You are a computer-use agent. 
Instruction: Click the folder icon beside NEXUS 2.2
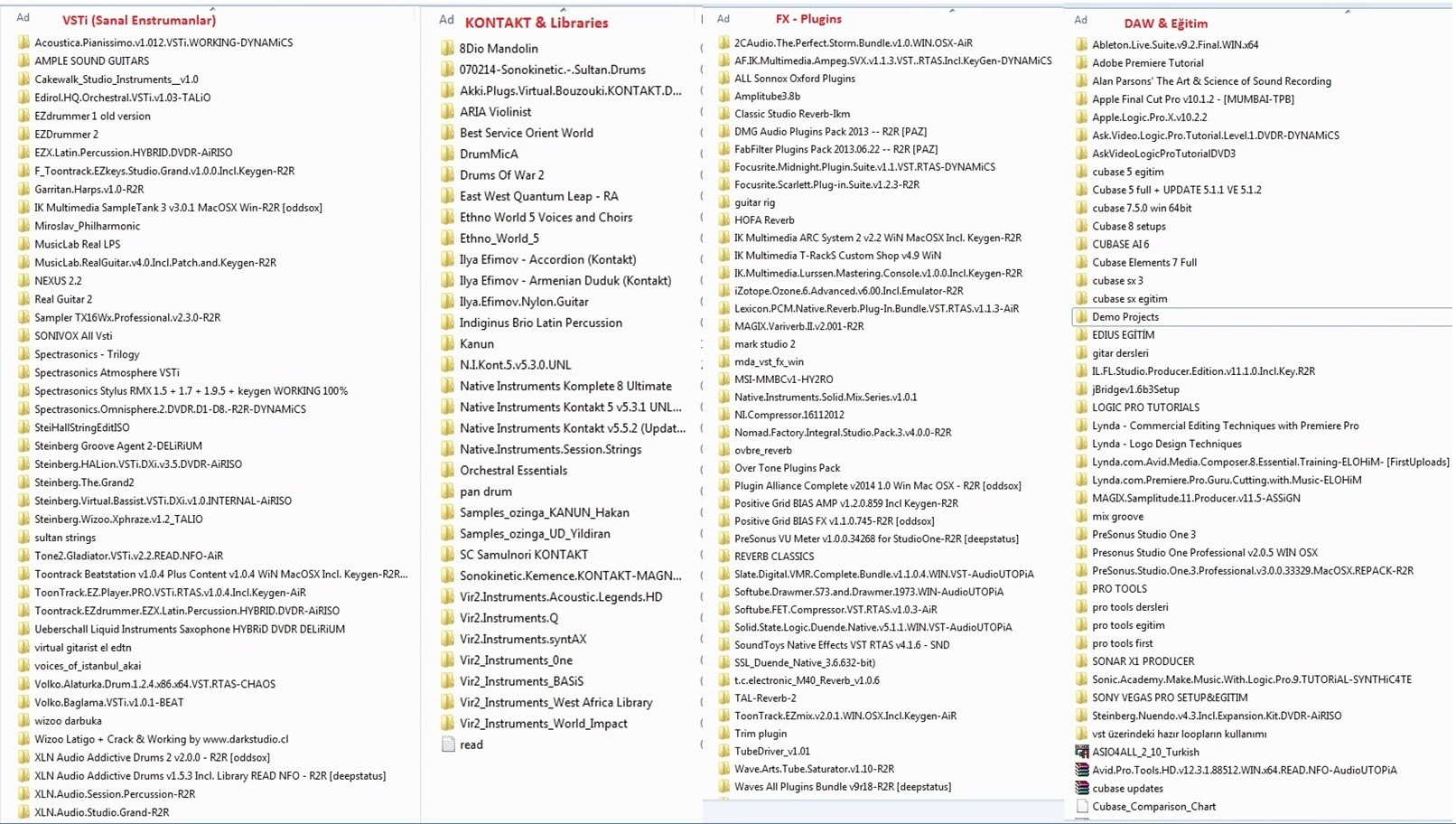coord(23,280)
